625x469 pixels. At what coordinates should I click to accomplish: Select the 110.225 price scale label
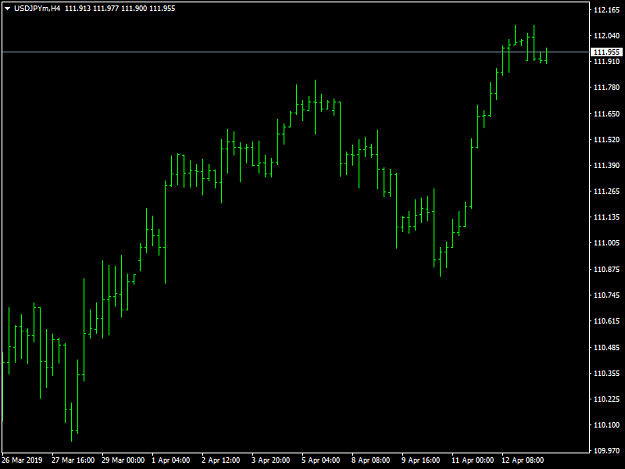[607, 399]
